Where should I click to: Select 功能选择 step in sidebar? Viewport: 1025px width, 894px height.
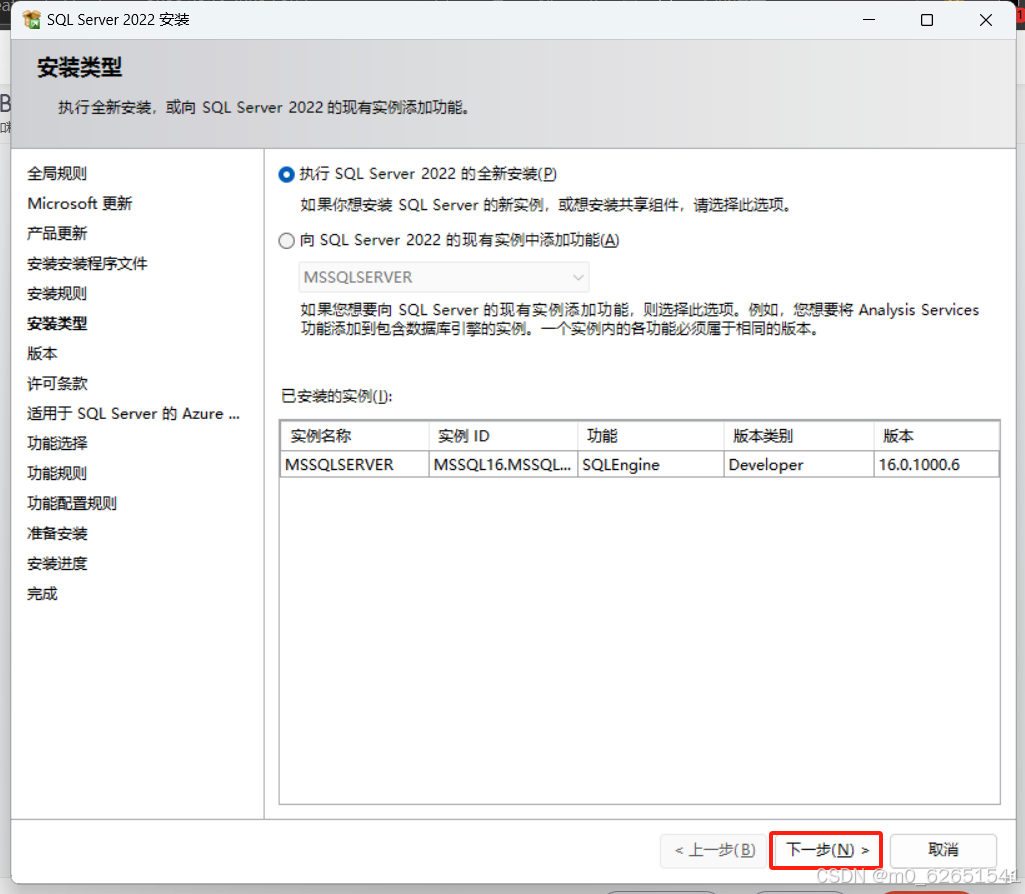click(x=57, y=444)
